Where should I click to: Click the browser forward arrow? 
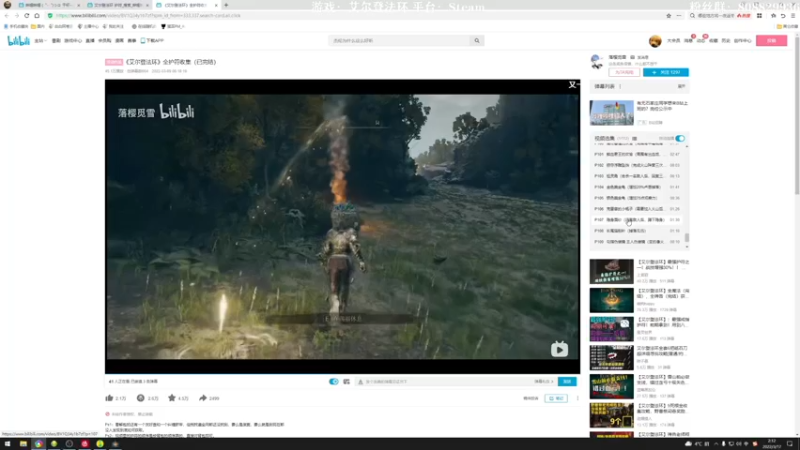pos(17,16)
